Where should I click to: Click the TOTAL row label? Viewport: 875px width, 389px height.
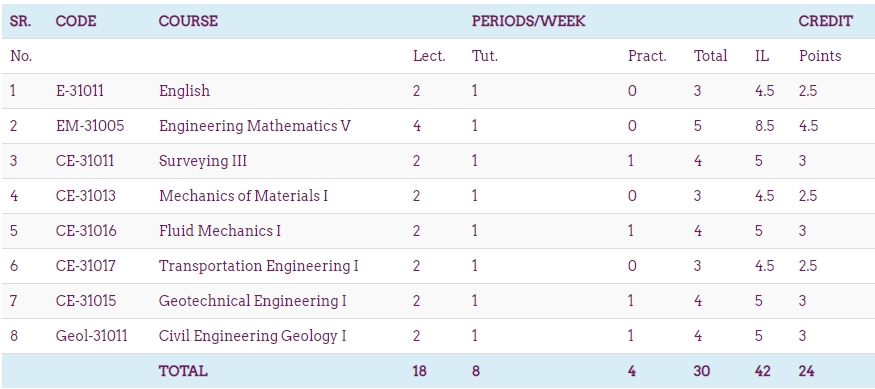pos(183,371)
